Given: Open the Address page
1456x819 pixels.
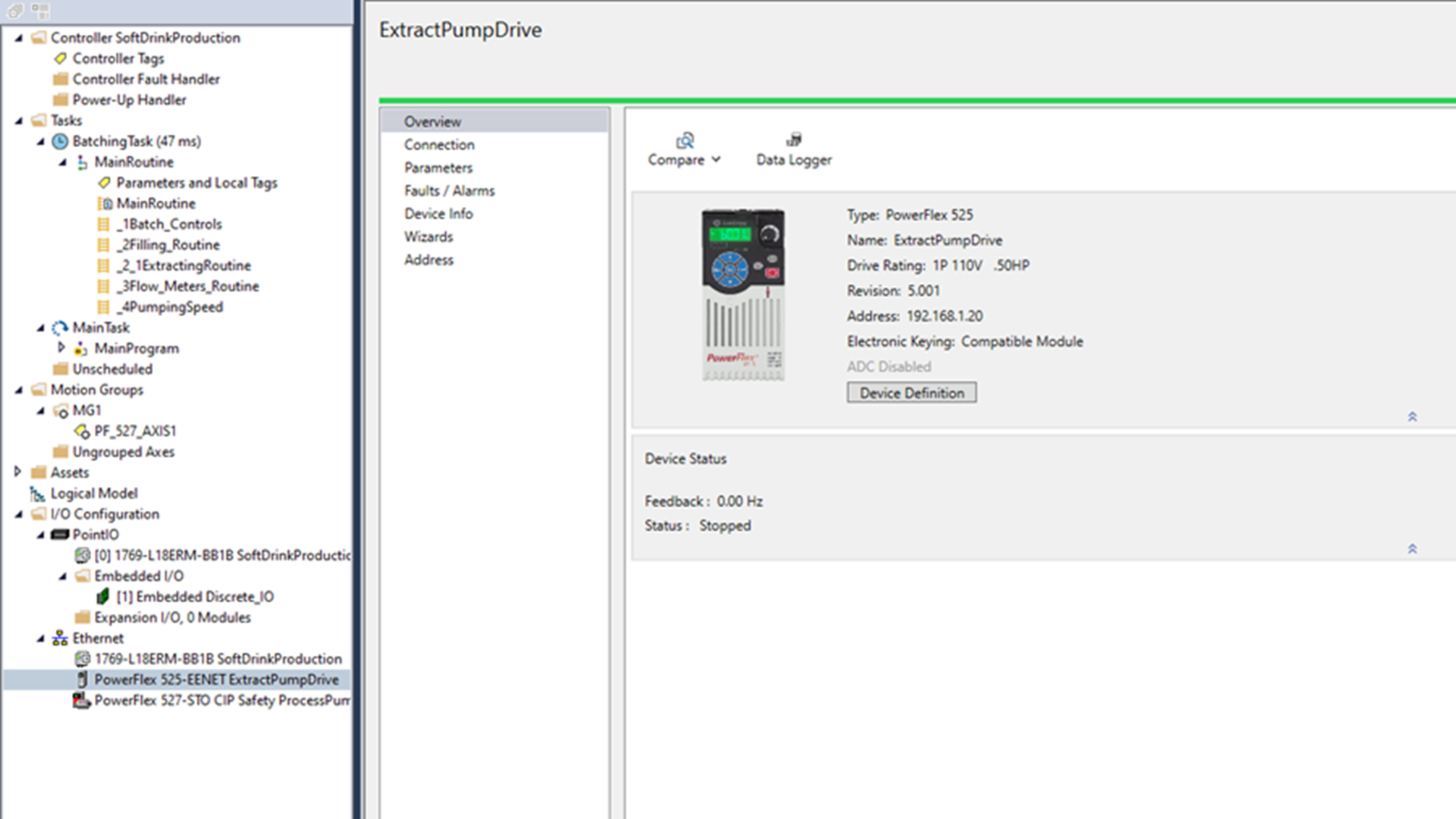Looking at the screenshot, I should (x=428, y=260).
